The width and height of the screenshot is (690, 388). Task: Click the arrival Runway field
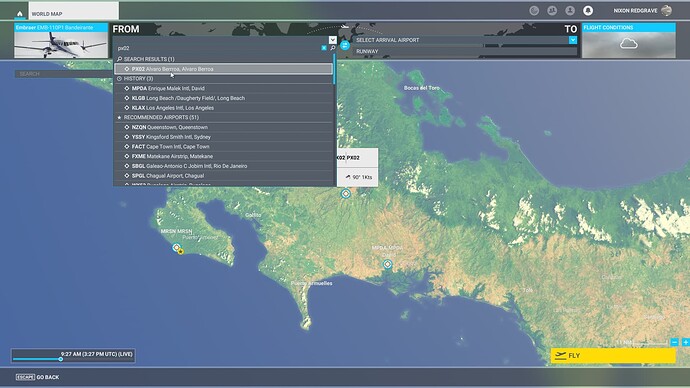(465, 51)
